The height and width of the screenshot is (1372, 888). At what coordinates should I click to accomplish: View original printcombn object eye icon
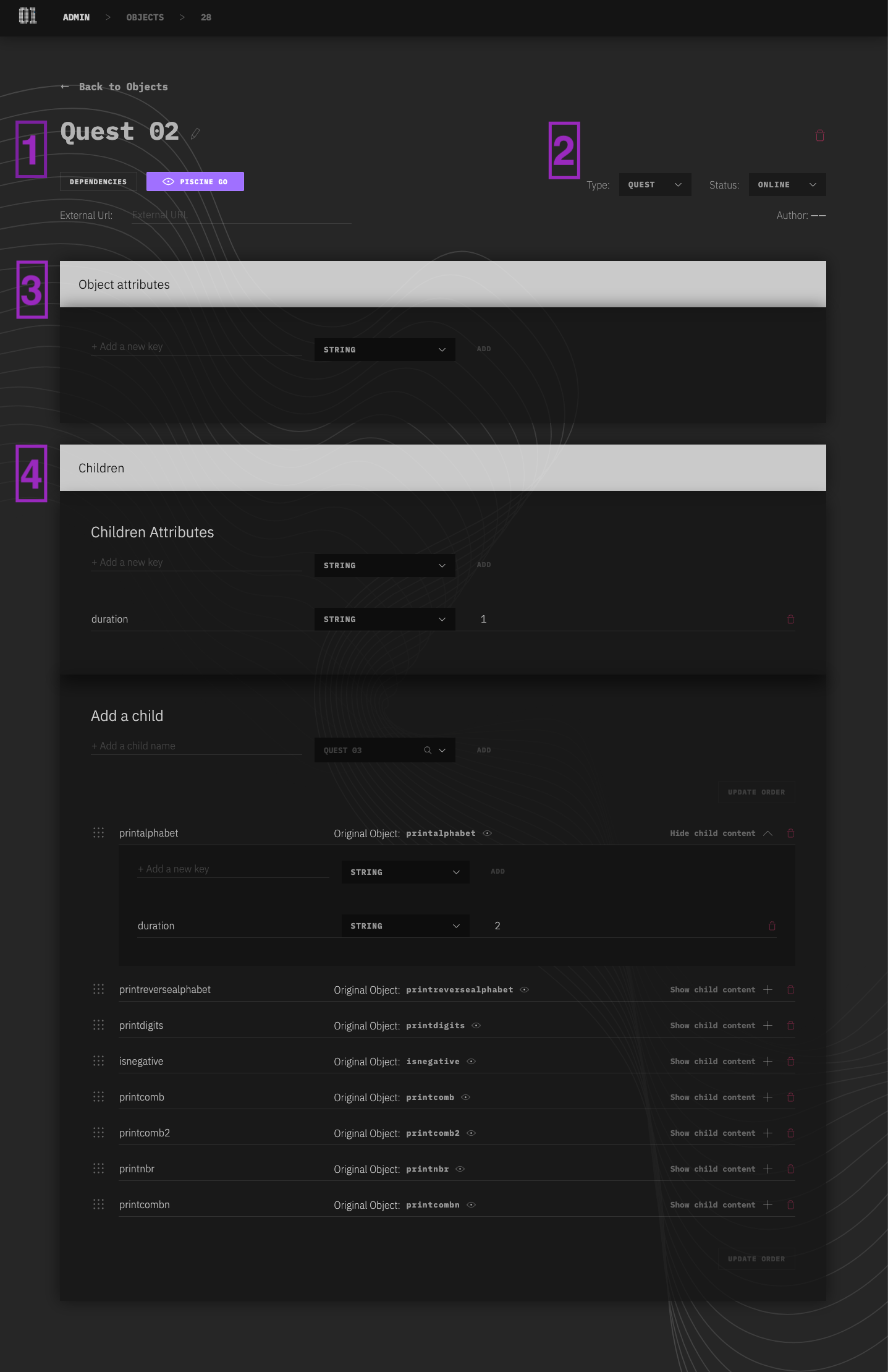point(471,1205)
